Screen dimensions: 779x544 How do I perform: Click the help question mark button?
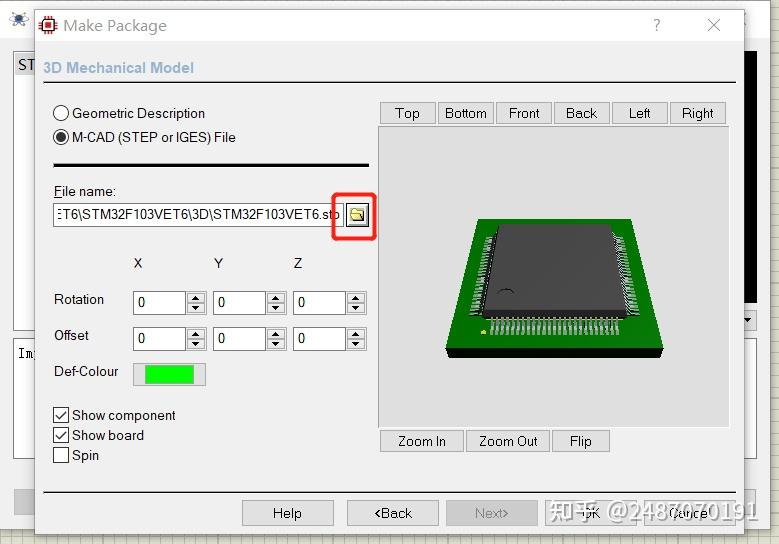(657, 25)
